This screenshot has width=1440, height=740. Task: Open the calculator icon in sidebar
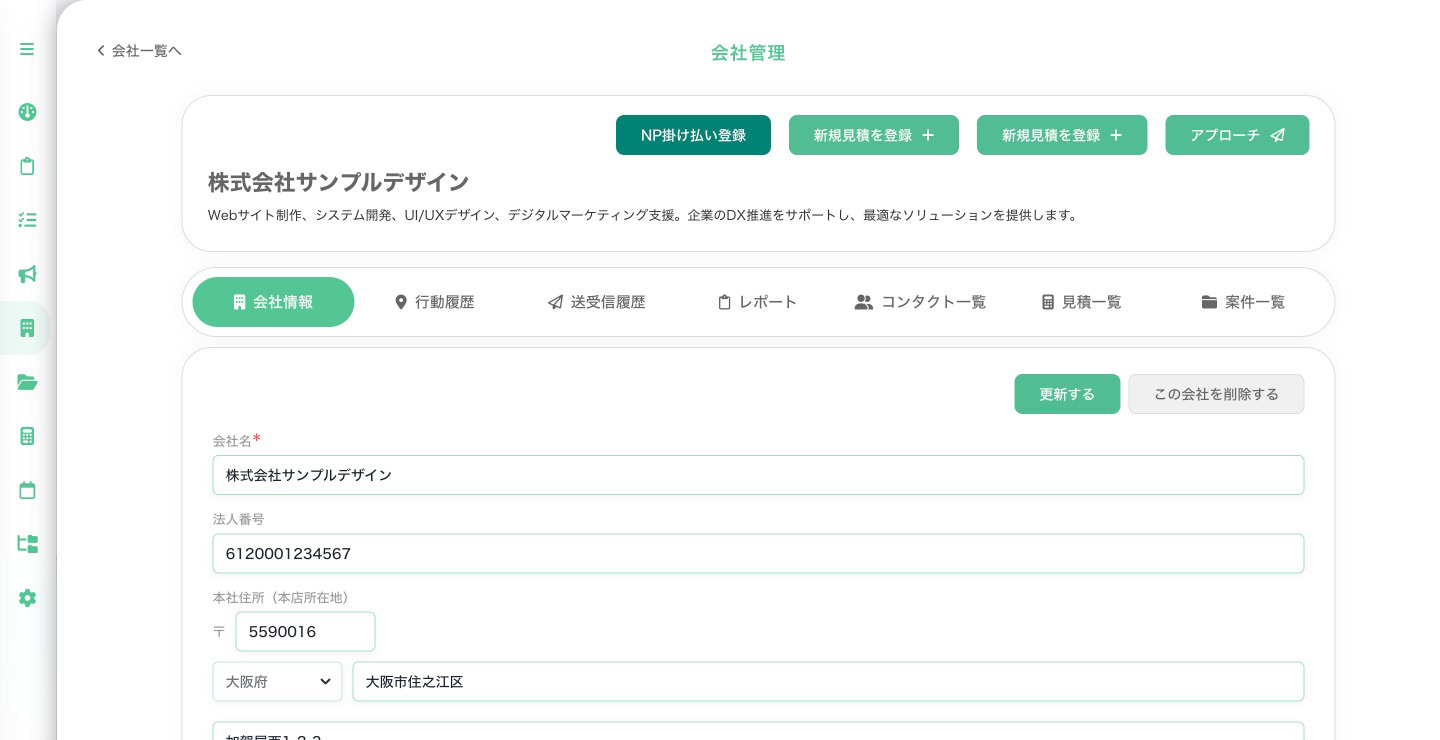pyautogui.click(x=27, y=436)
